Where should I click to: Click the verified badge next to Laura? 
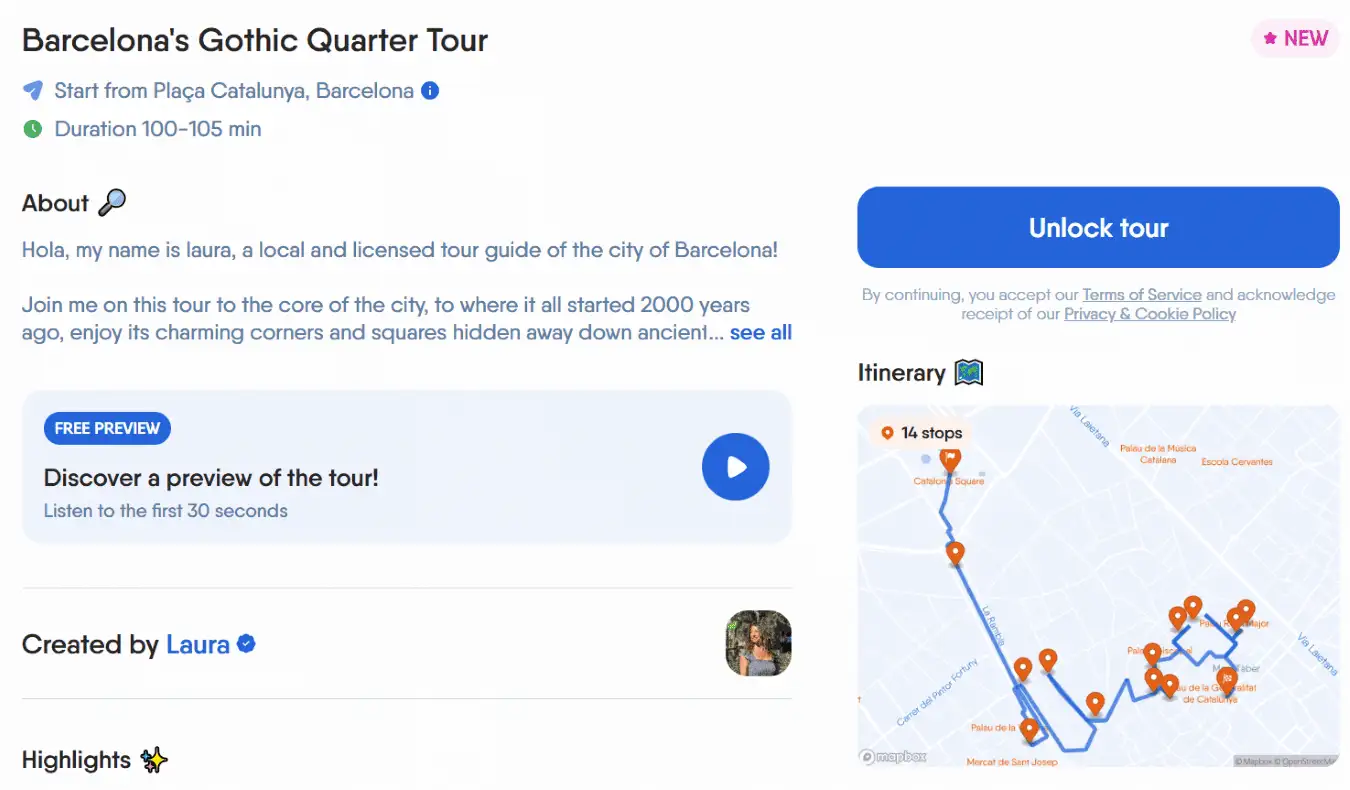[x=246, y=644]
